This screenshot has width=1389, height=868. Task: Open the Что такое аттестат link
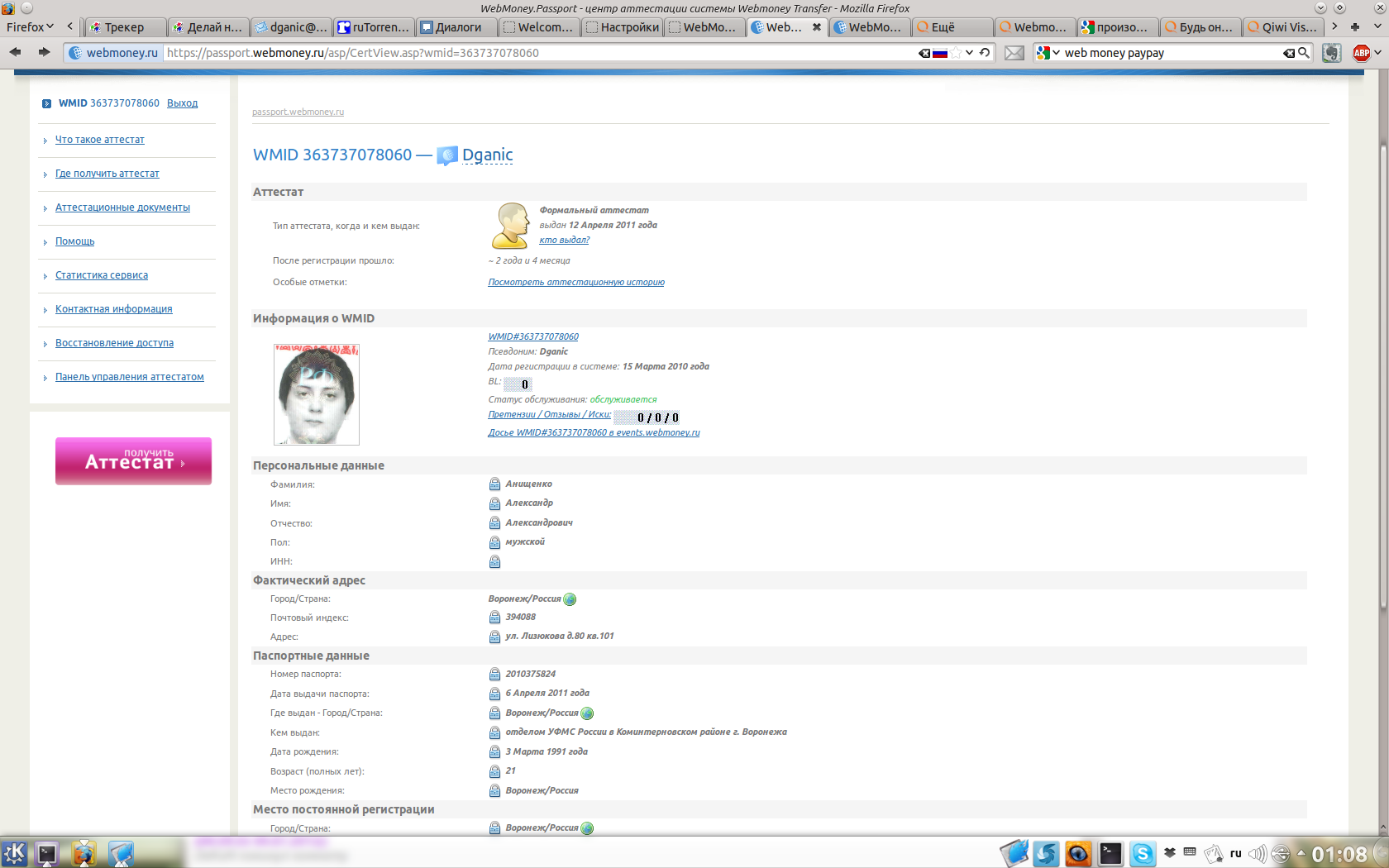(100, 140)
